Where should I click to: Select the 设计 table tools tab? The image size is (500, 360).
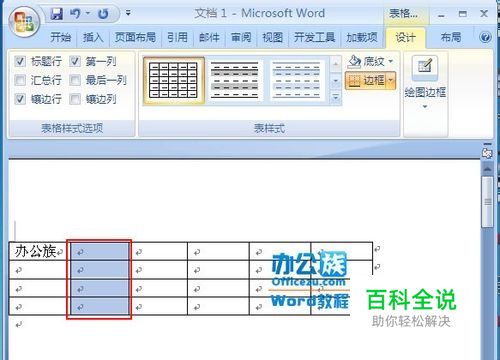click(x=405, y=38)
